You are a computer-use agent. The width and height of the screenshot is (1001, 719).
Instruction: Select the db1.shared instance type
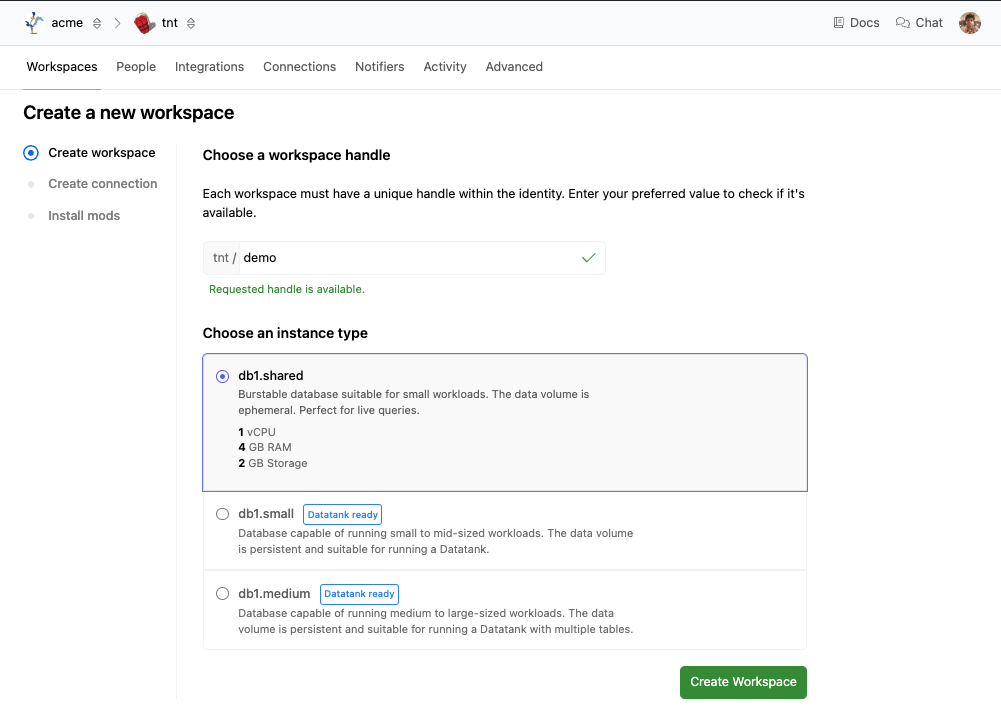[x=223, y=376]
